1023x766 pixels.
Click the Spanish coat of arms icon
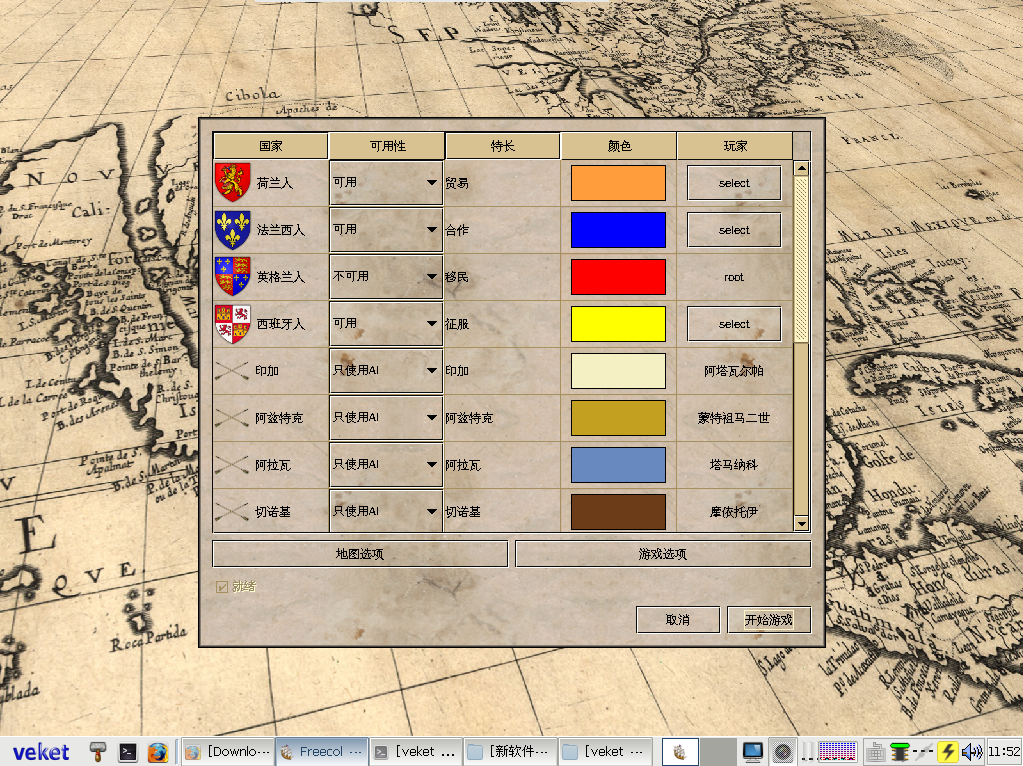(x=232, y=324)
